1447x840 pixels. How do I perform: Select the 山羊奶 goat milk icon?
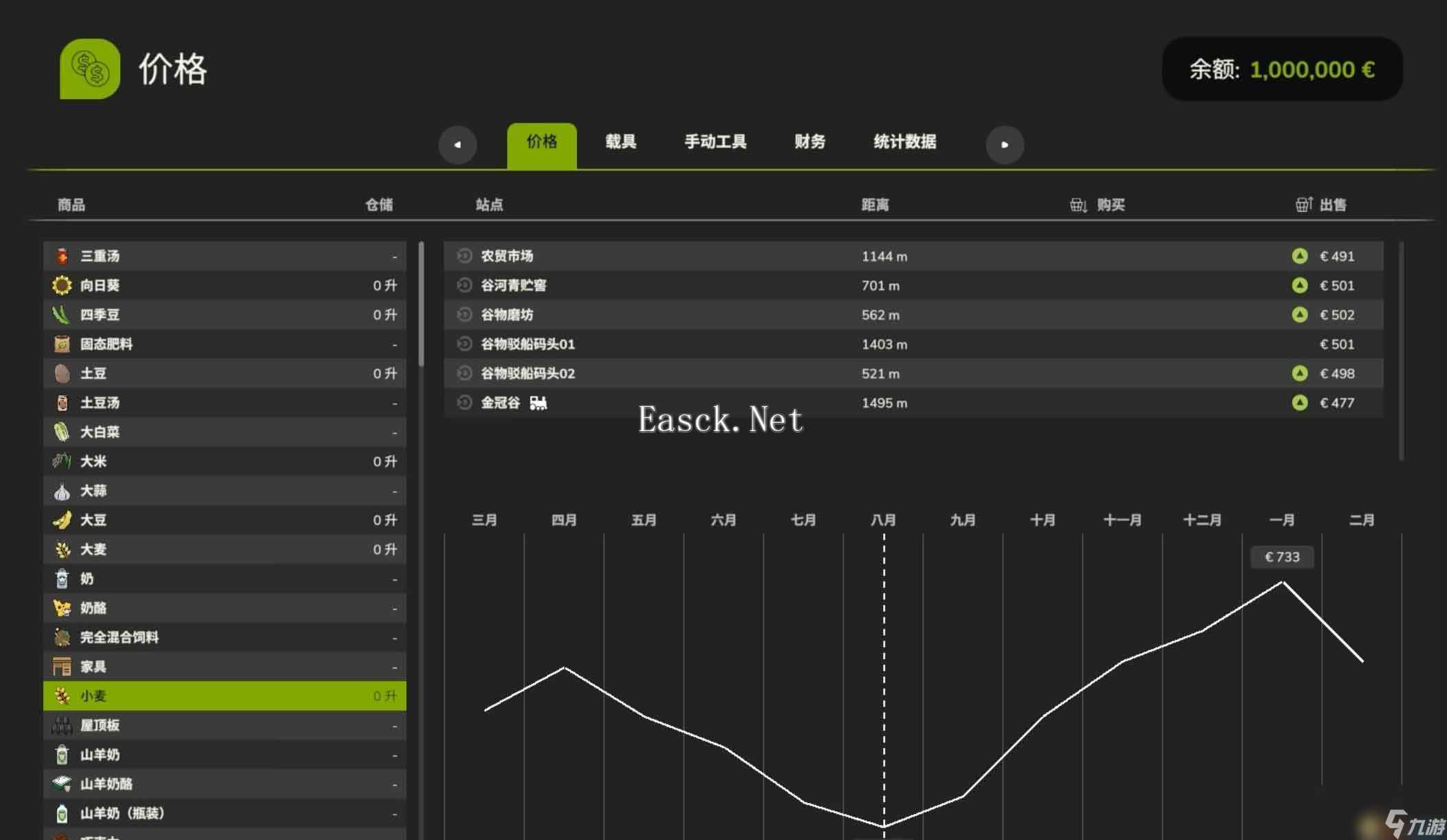click(x=62, y=755)
